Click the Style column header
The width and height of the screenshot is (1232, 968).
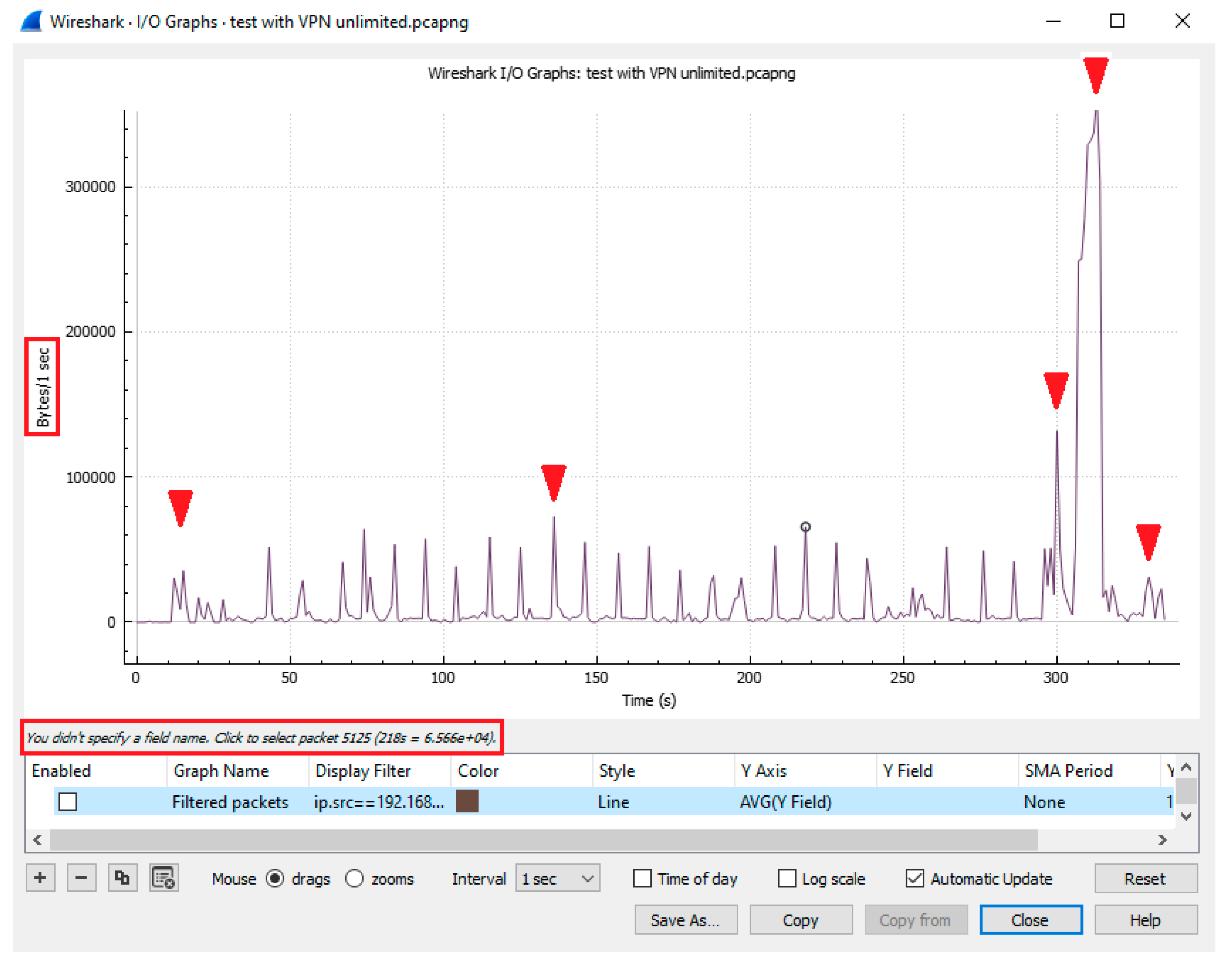tap(663, 771)
